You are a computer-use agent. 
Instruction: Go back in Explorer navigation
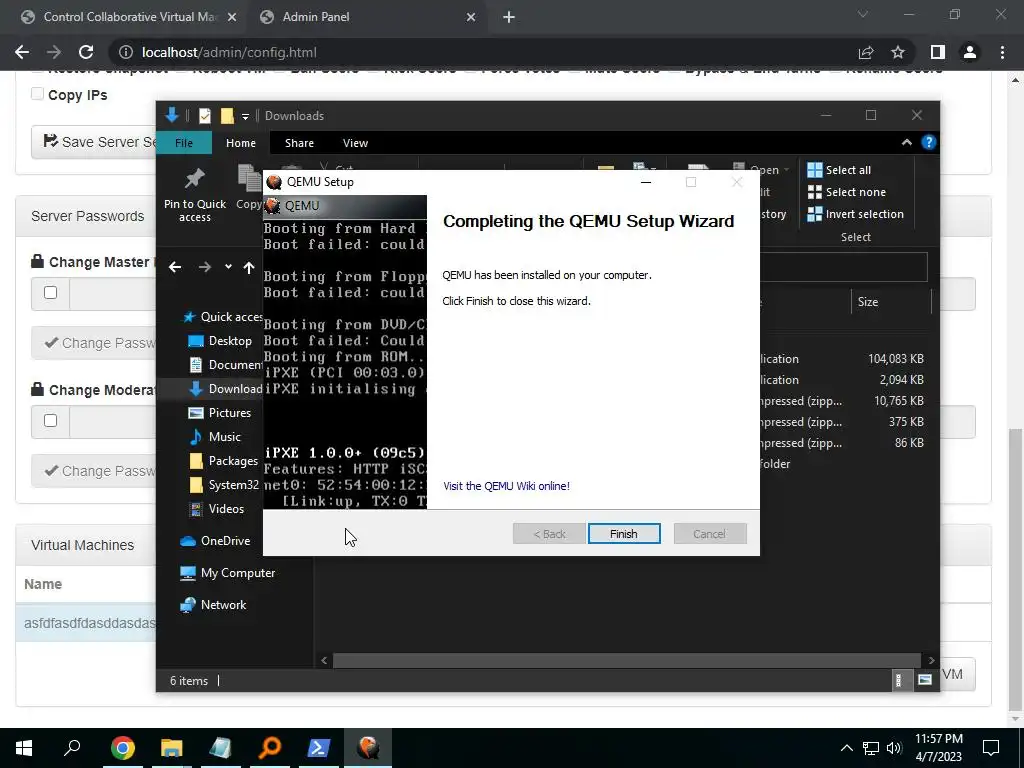tap(175, 267)
